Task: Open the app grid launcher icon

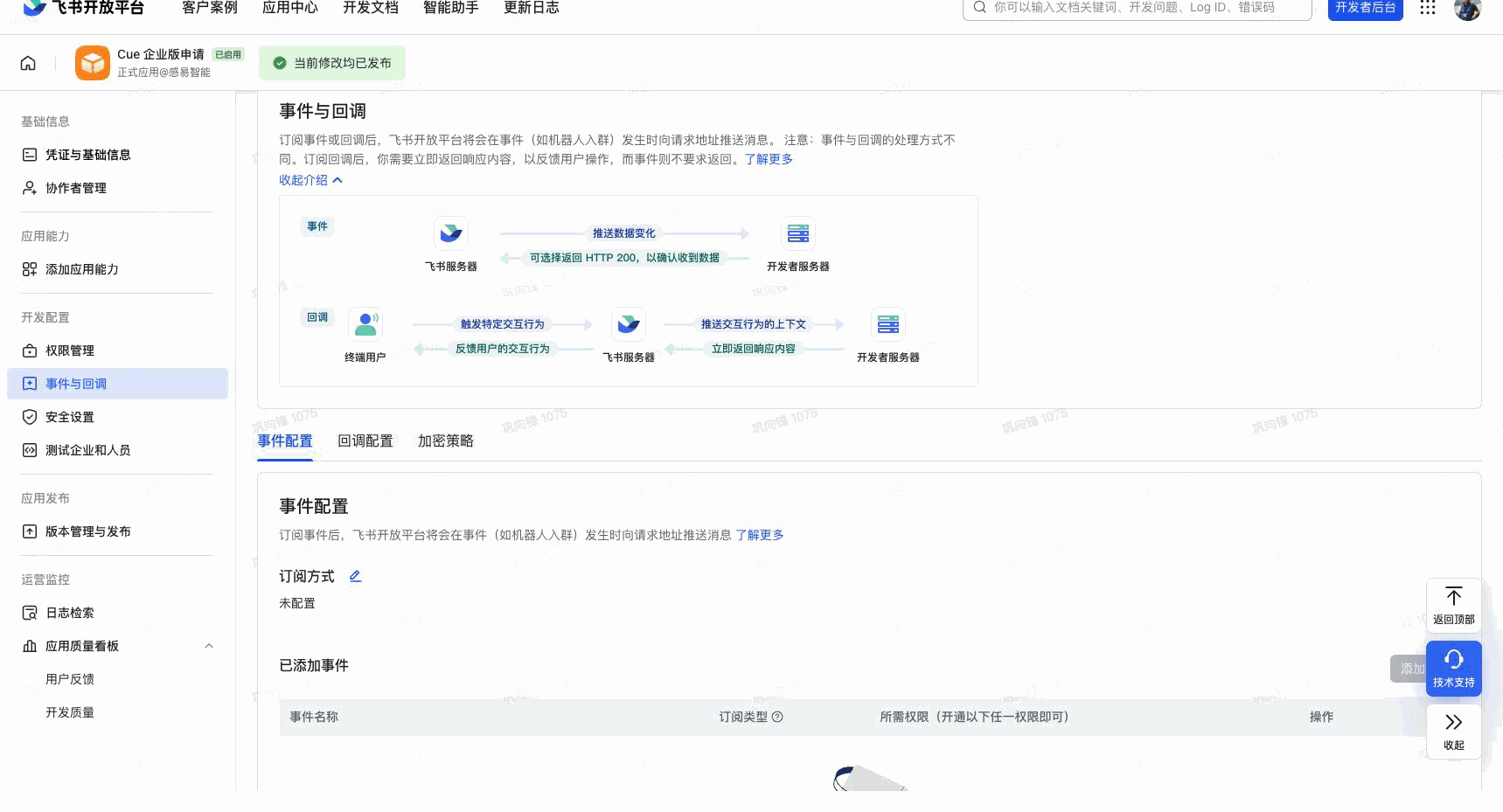Action: click(x=1428, y=8)
